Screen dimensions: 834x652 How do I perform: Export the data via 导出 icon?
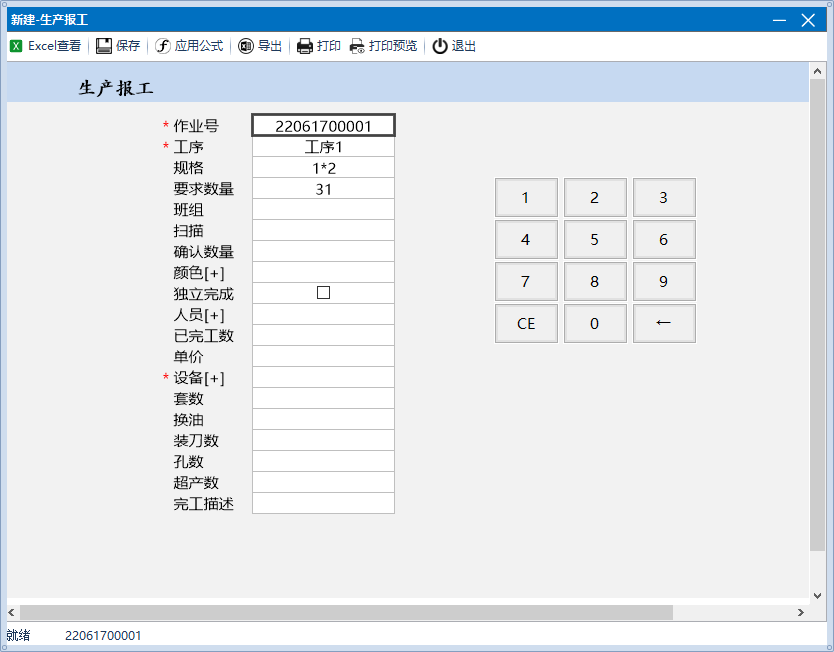246,46
